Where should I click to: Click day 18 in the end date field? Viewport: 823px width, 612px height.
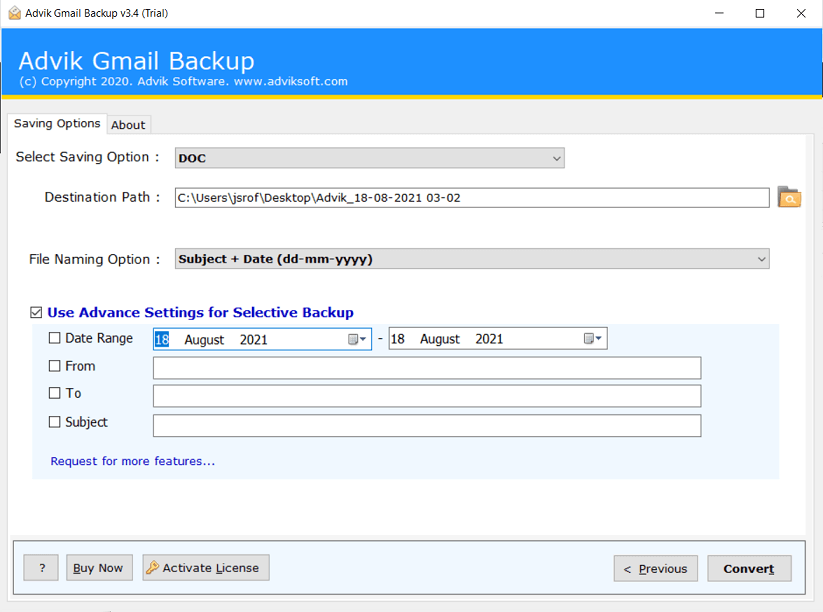click(397, 339)
